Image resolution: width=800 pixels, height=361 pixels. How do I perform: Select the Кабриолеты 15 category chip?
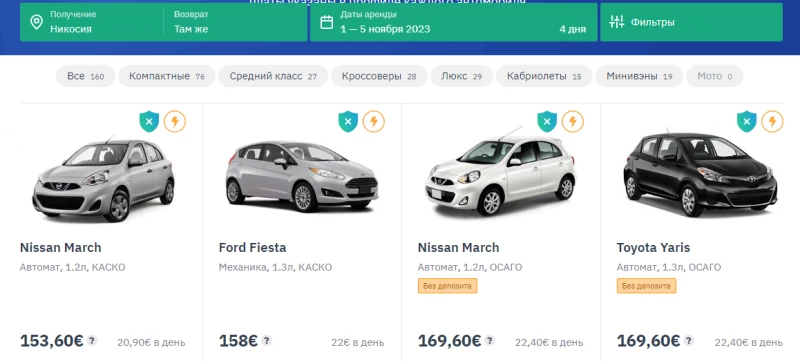click(x=544, y=76)
